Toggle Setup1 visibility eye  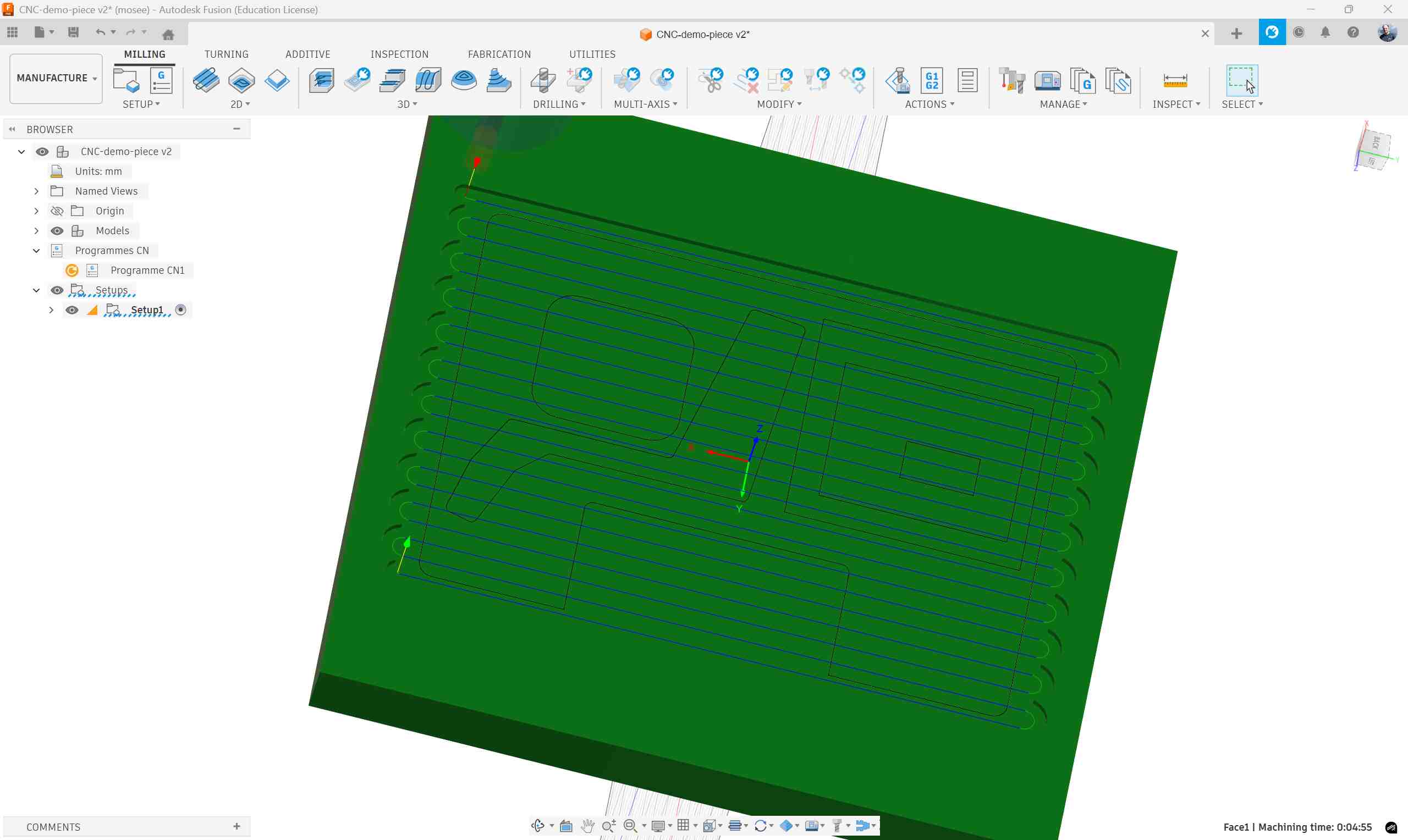(72, 310)
